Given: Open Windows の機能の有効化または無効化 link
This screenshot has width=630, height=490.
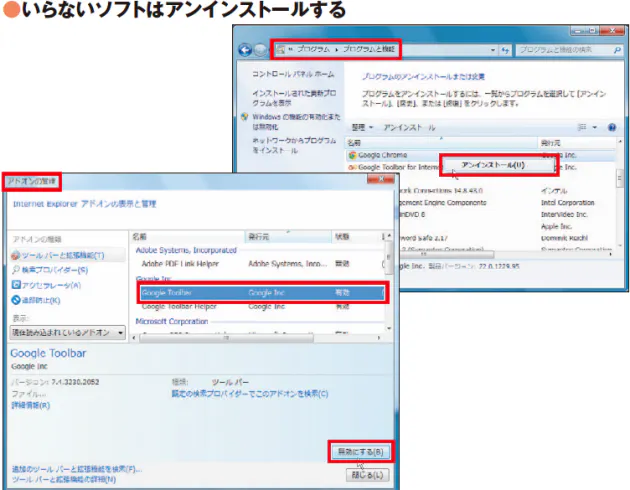Looking at the screenshot, I should click(x=296, y=122).
